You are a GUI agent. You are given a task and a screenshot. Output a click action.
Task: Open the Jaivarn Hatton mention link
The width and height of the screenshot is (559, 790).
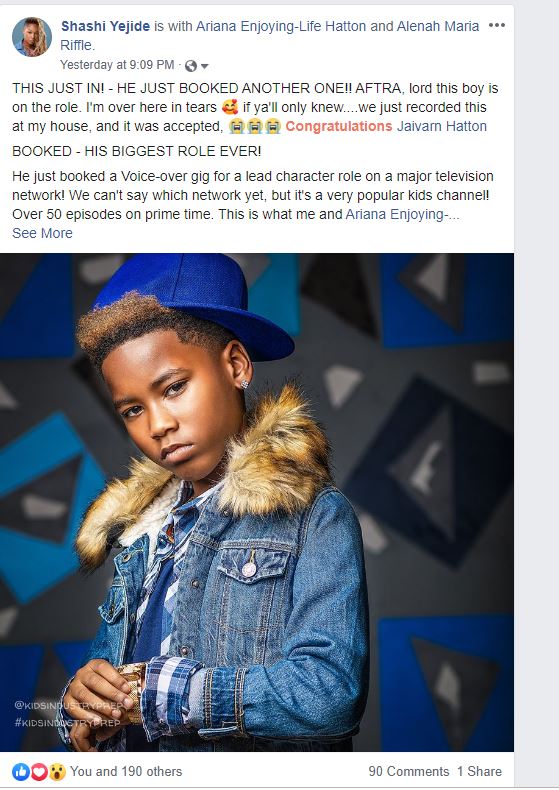[442, 126]
